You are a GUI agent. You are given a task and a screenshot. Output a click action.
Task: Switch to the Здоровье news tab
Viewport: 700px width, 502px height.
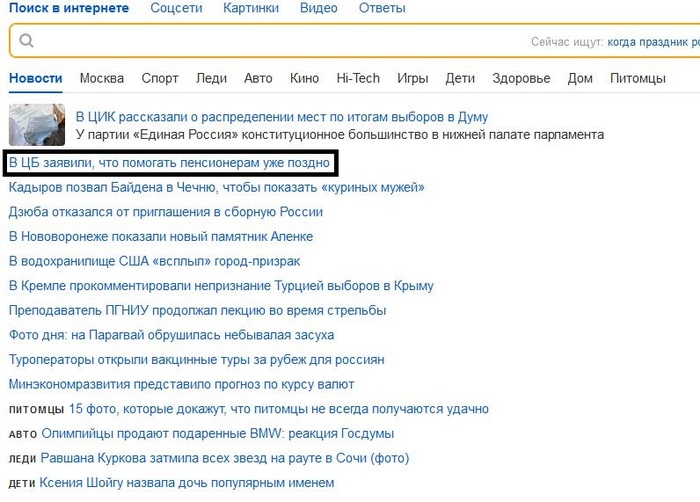point(521,79)
